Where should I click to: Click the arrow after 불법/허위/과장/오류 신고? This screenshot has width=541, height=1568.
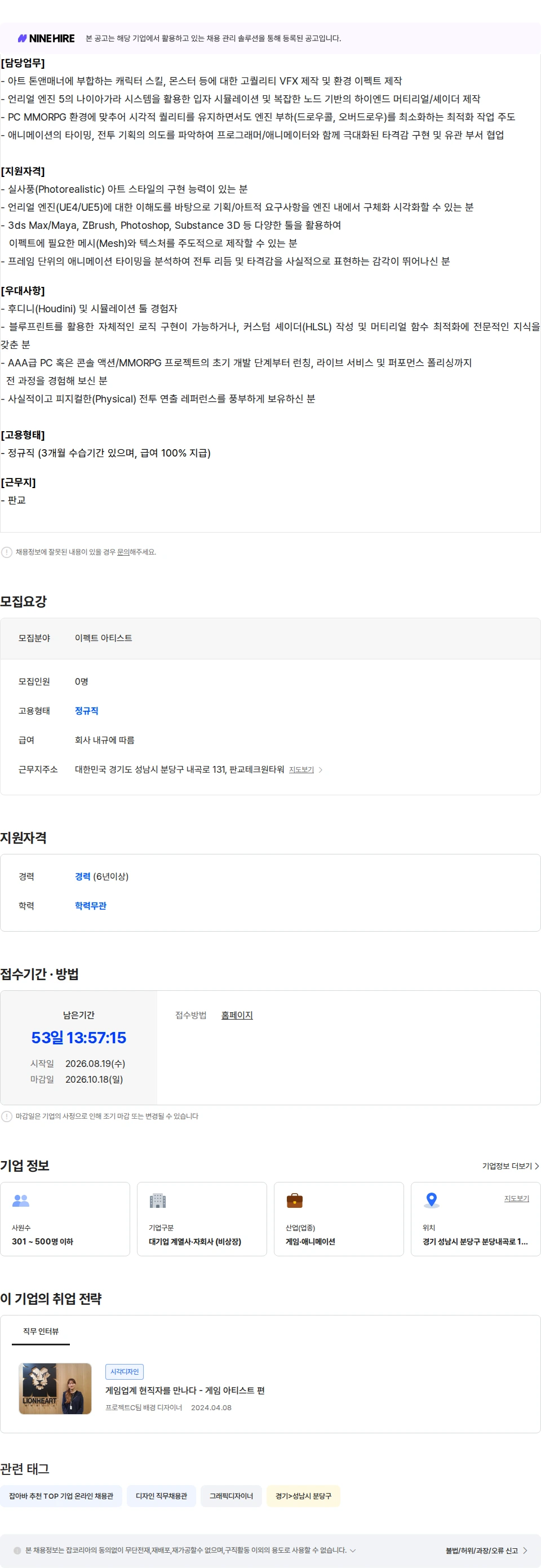click(x=525, y=1551)
